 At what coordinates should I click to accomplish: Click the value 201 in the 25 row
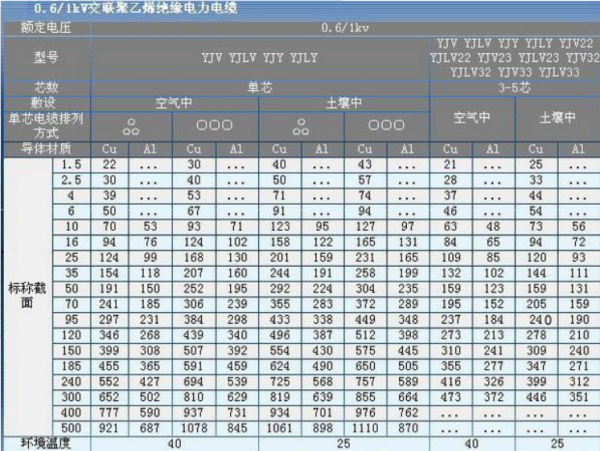(280, 258)
